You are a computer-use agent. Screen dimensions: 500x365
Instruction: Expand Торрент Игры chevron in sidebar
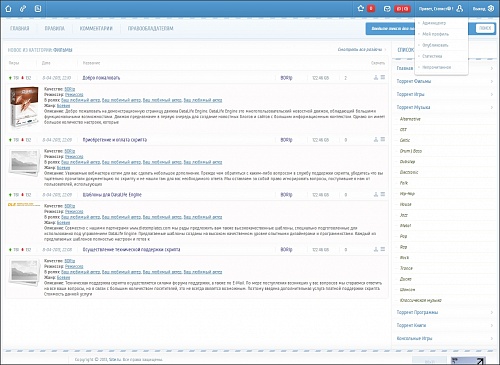tap(492, 94)
